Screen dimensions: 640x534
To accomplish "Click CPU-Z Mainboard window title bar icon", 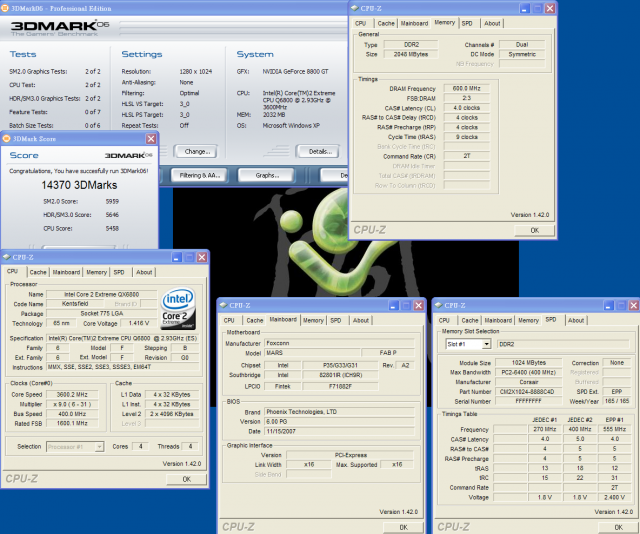I will pos(223,305).
